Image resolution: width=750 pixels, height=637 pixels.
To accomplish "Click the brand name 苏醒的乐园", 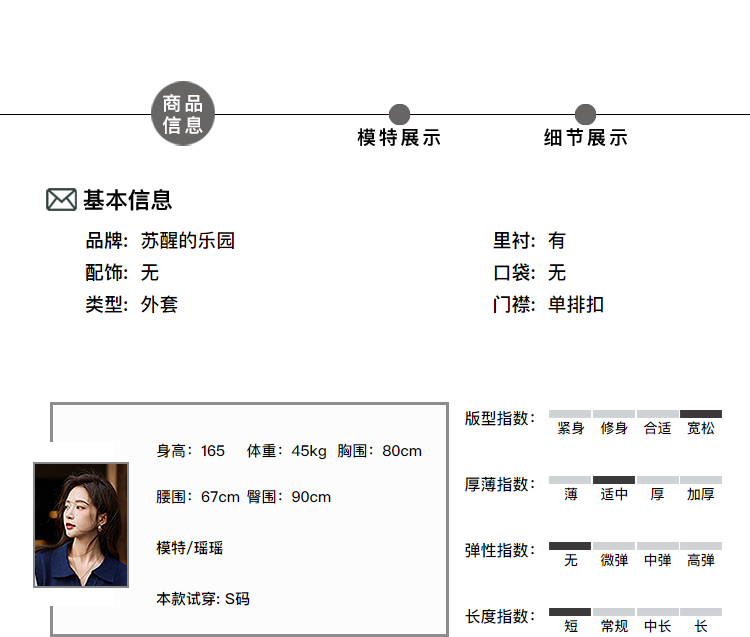I will (187, 241).
